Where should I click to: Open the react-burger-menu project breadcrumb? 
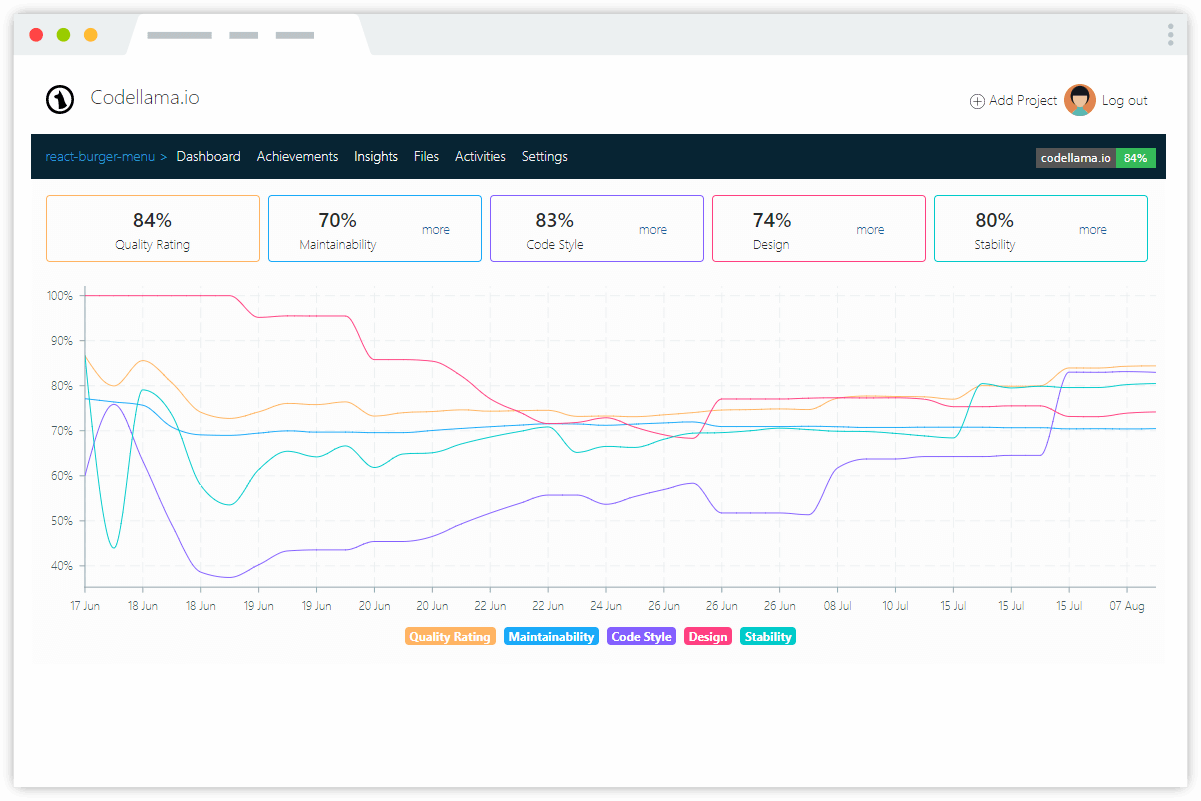click(100, 157)
